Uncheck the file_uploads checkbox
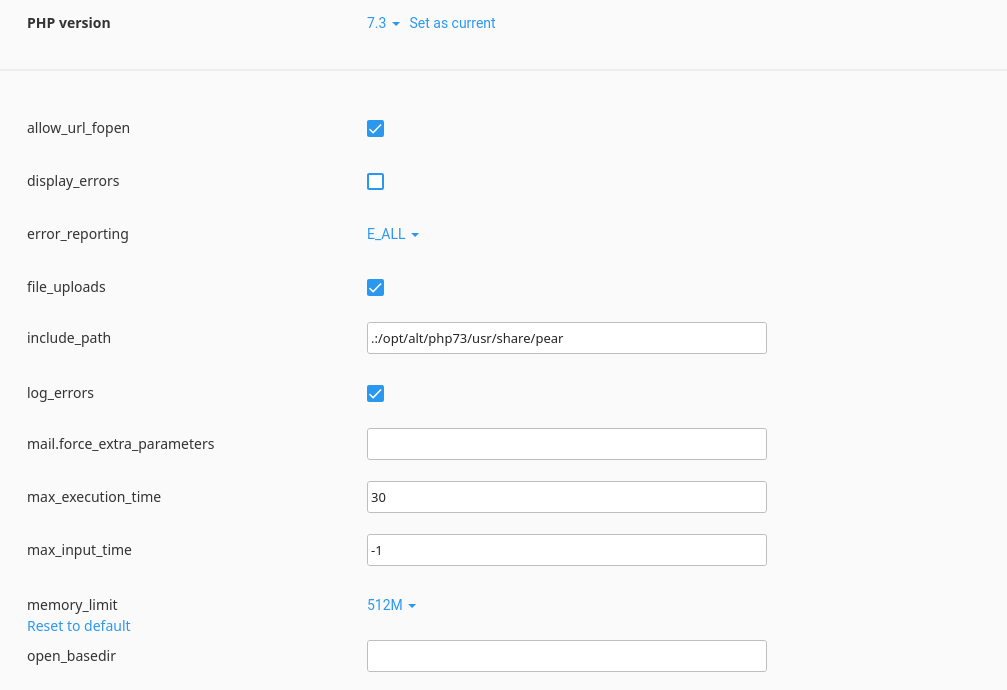Image resolution: width=1007 pixels, height=690 pixels. coord(376,288)
